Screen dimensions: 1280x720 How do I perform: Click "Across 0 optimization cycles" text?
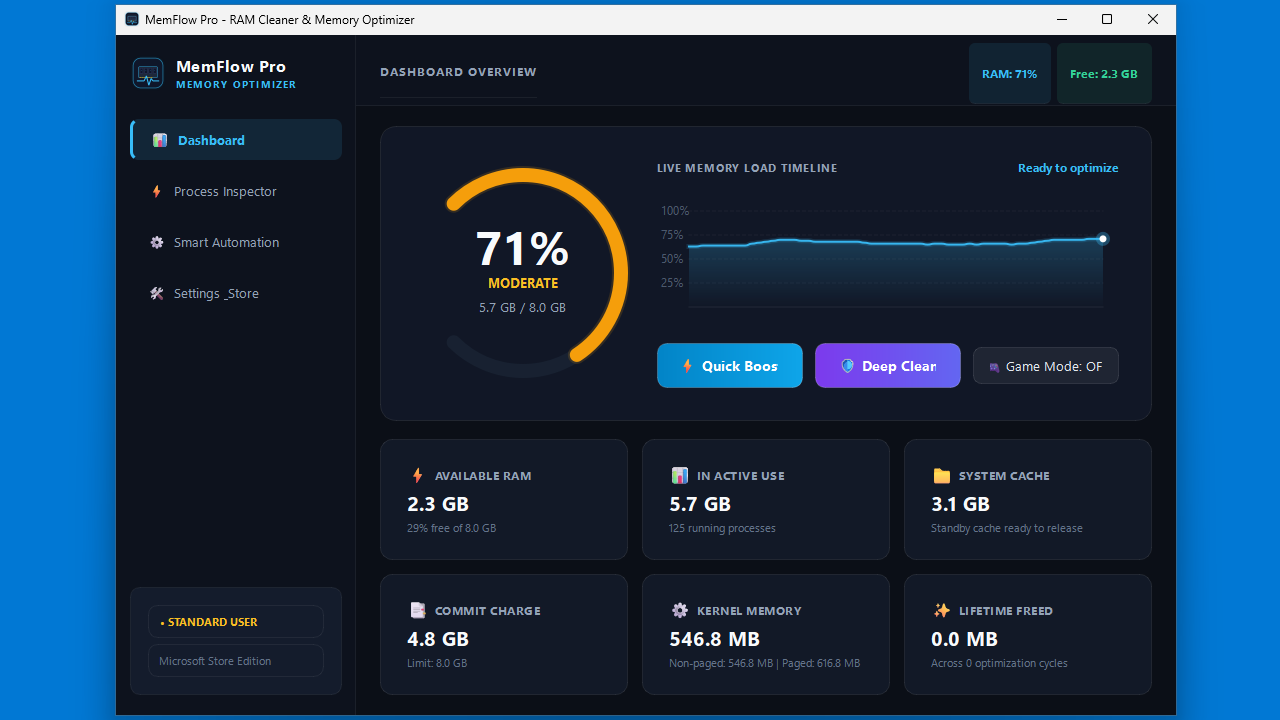point(999,663)
